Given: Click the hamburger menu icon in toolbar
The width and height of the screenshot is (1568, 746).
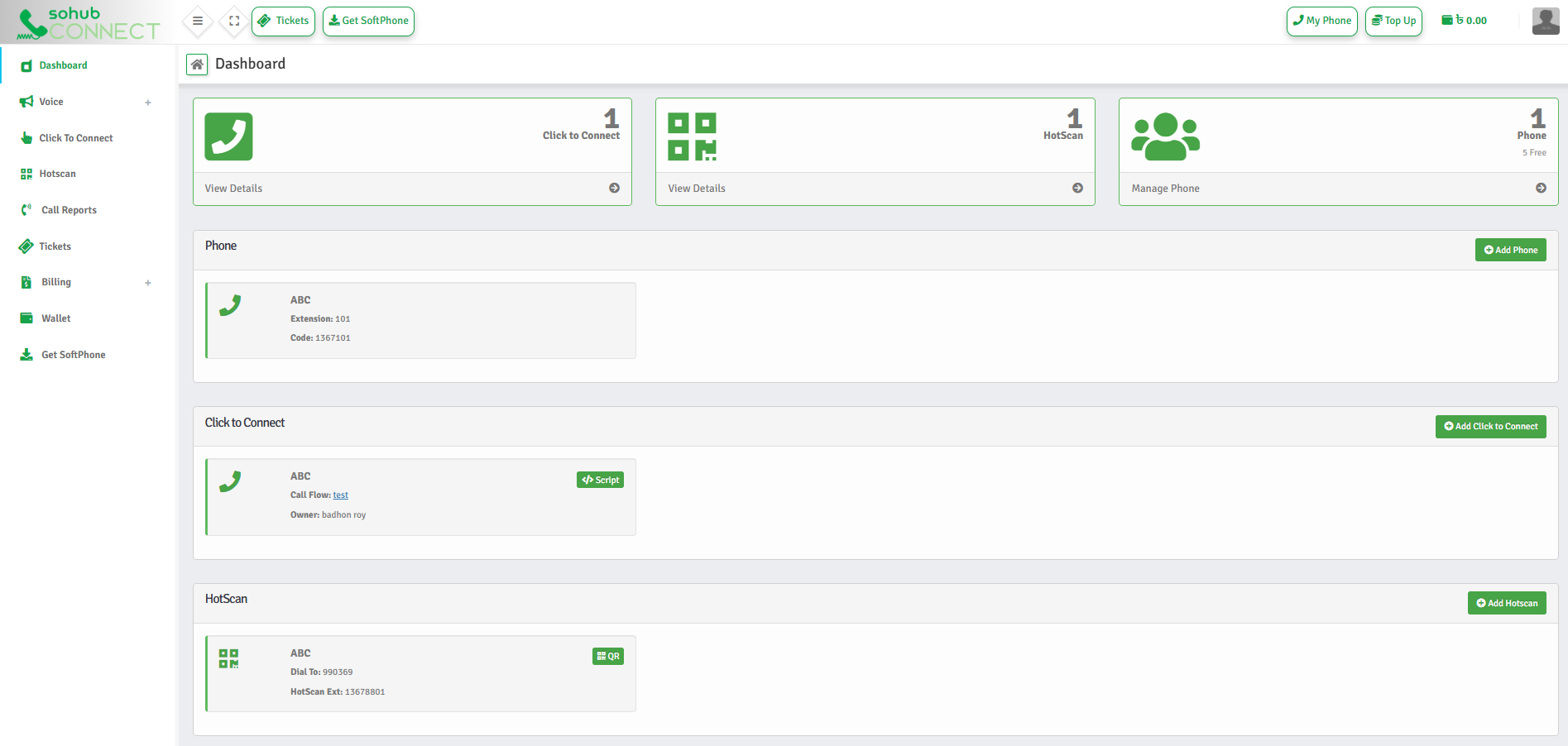Looking at the screenshot, I should click(197, 21).
